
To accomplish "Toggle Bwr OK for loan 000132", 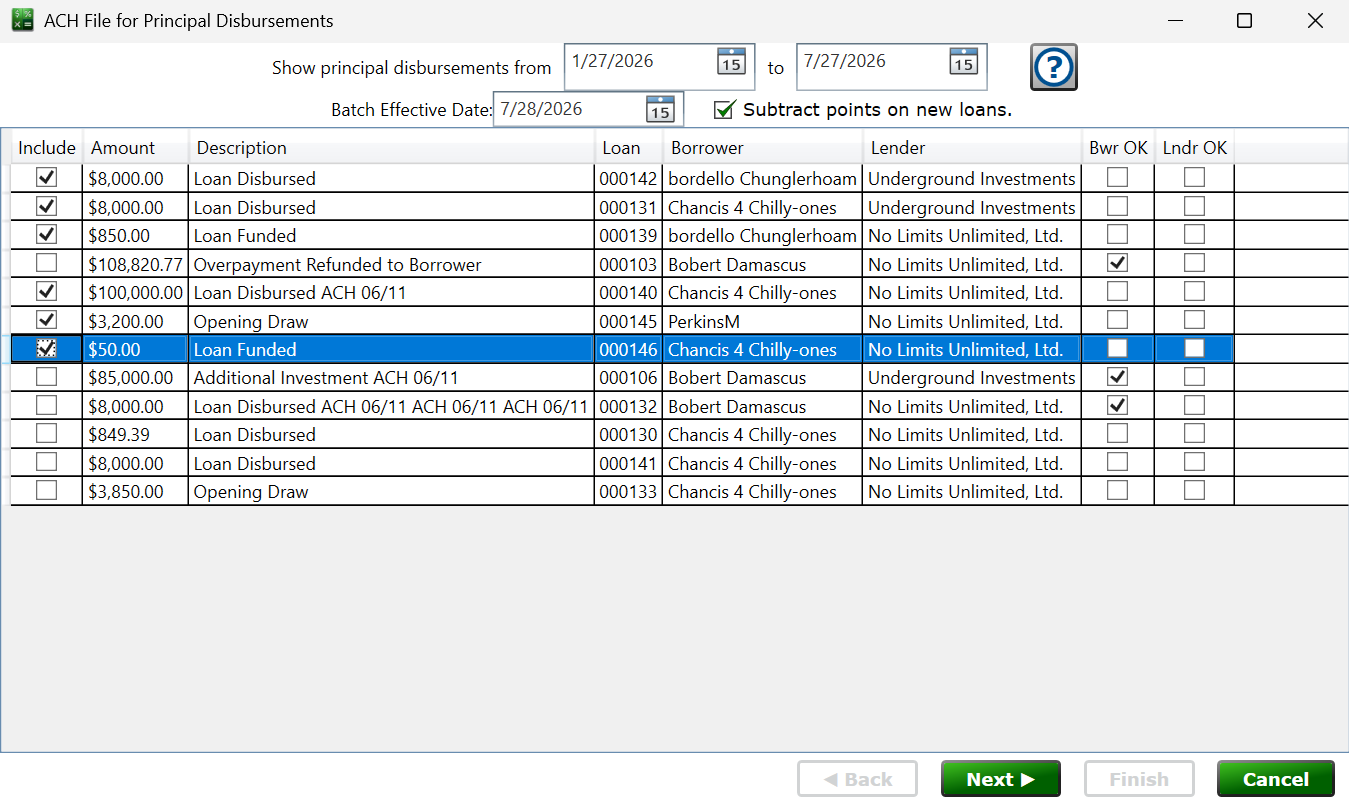I will pos(1118,406).
